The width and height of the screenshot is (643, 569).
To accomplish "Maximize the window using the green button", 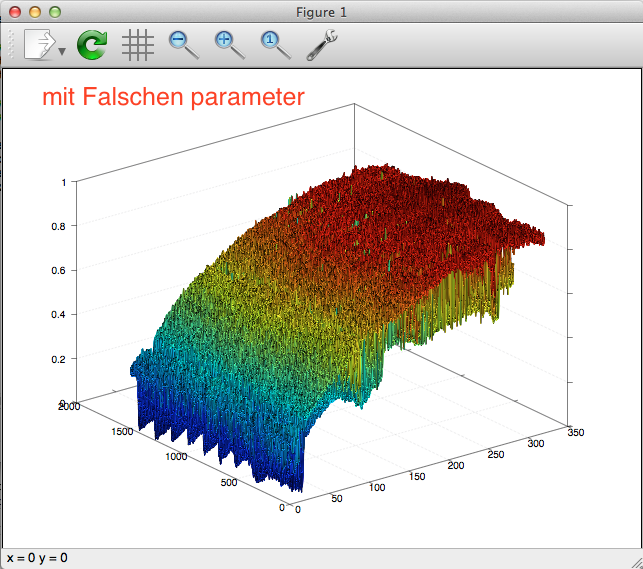I will 55,12.
